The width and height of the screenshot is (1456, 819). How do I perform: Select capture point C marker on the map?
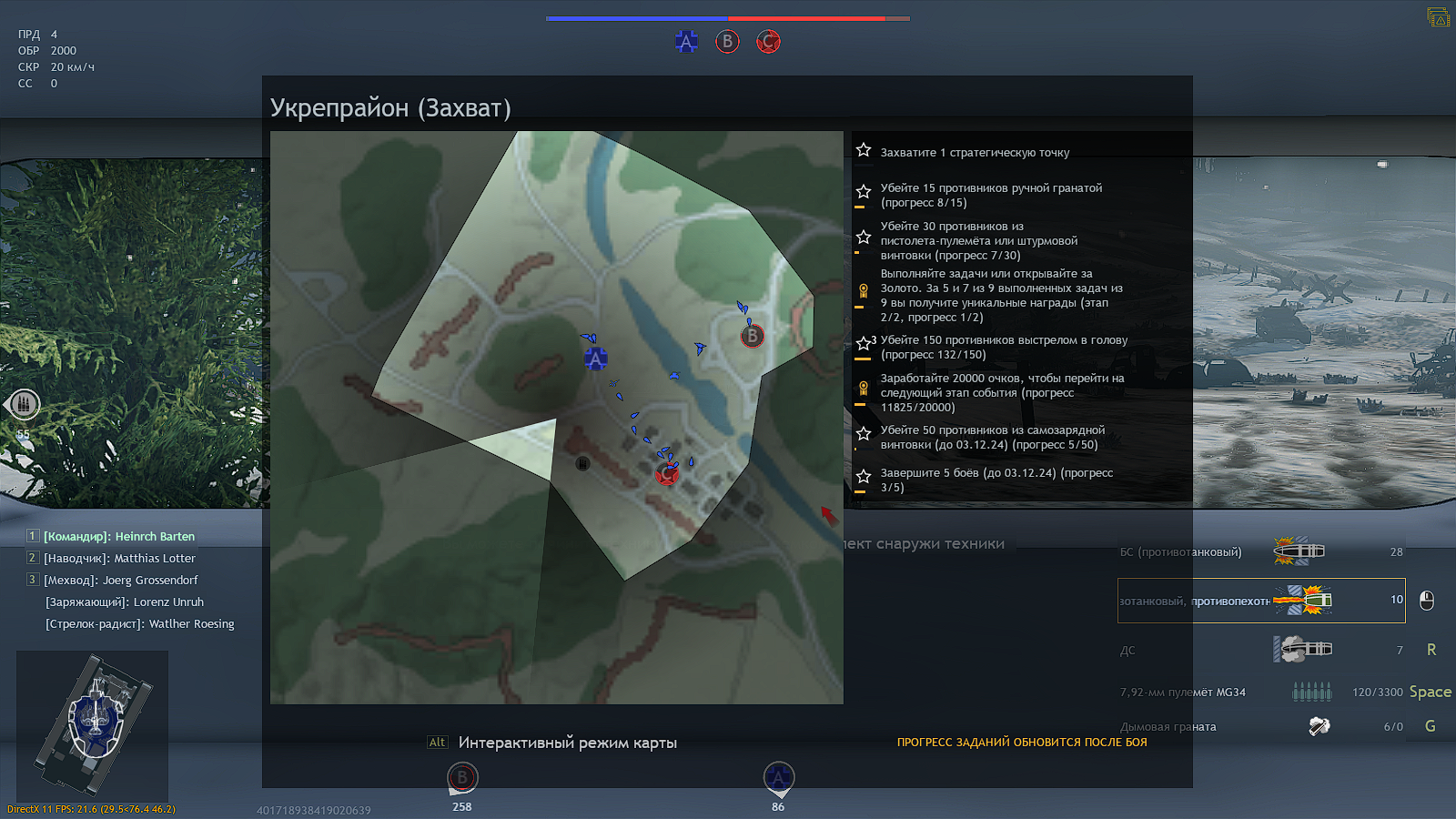coord(667,473)
